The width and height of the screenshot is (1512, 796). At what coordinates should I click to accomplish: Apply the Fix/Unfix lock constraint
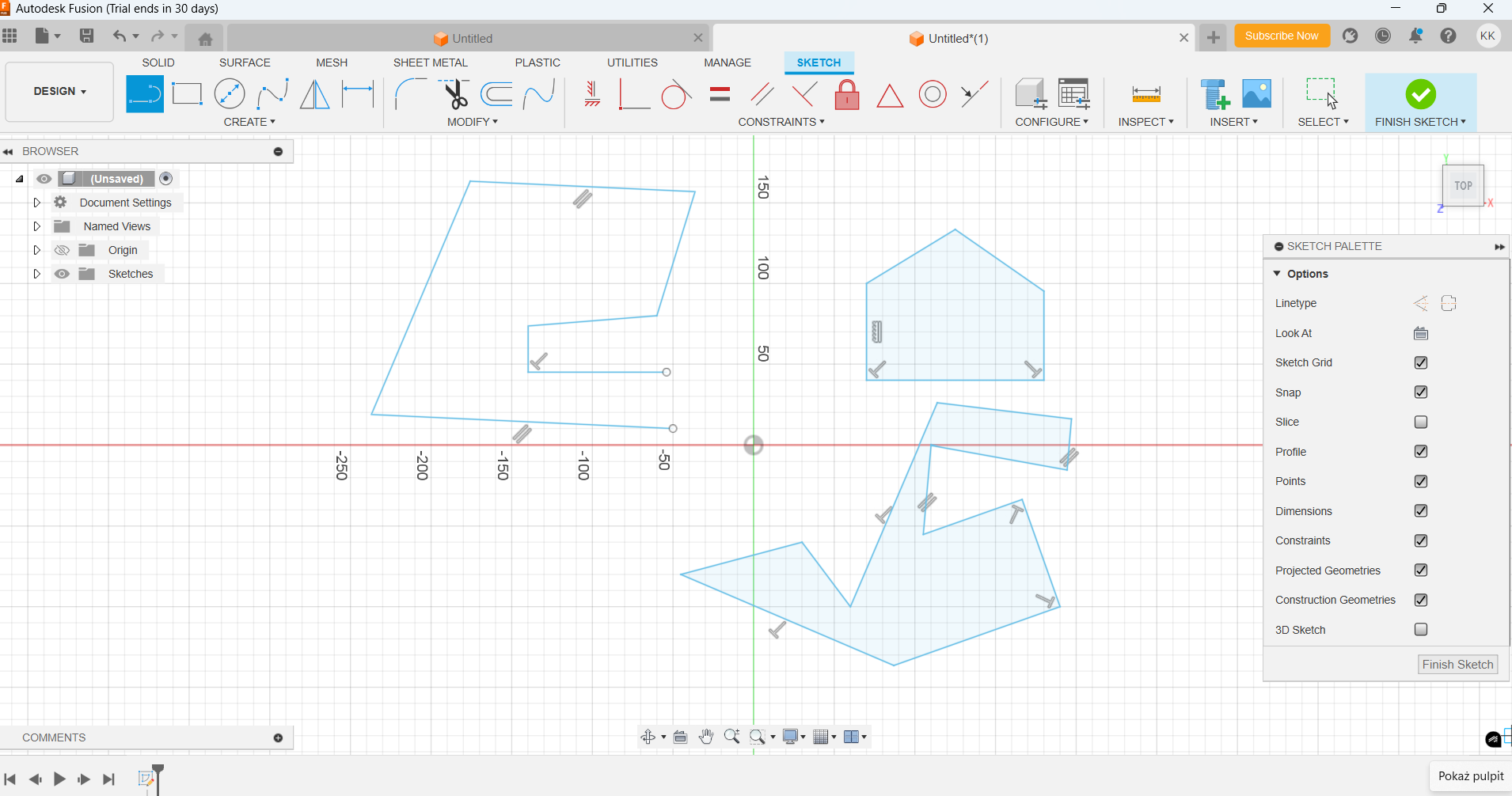coord(847,94)
